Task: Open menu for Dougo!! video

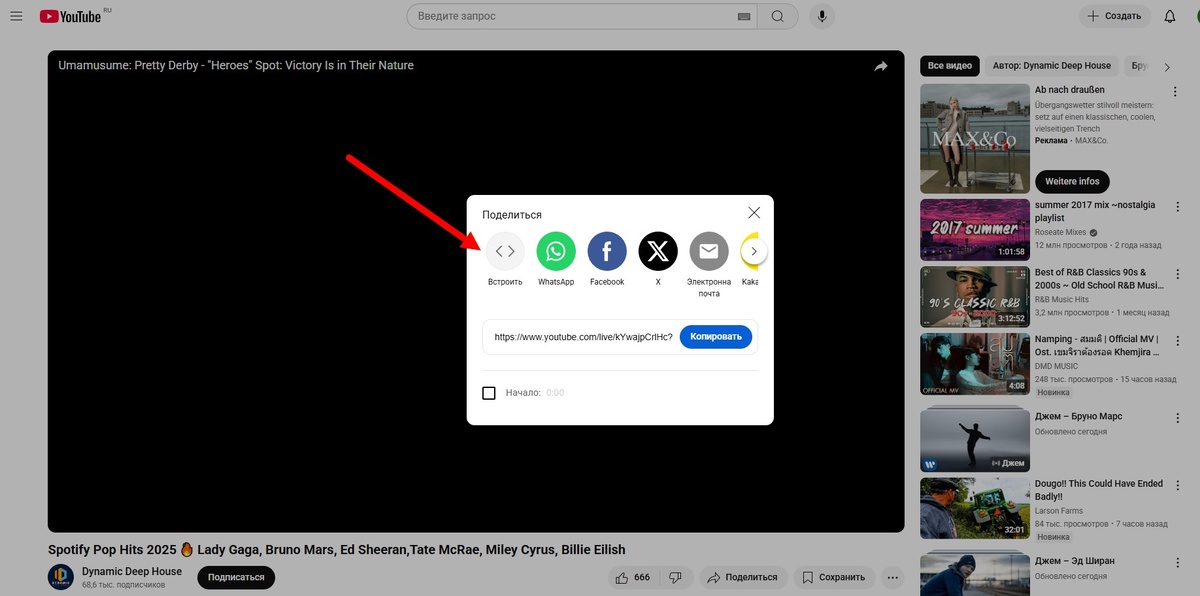Action: [1176, 484]
